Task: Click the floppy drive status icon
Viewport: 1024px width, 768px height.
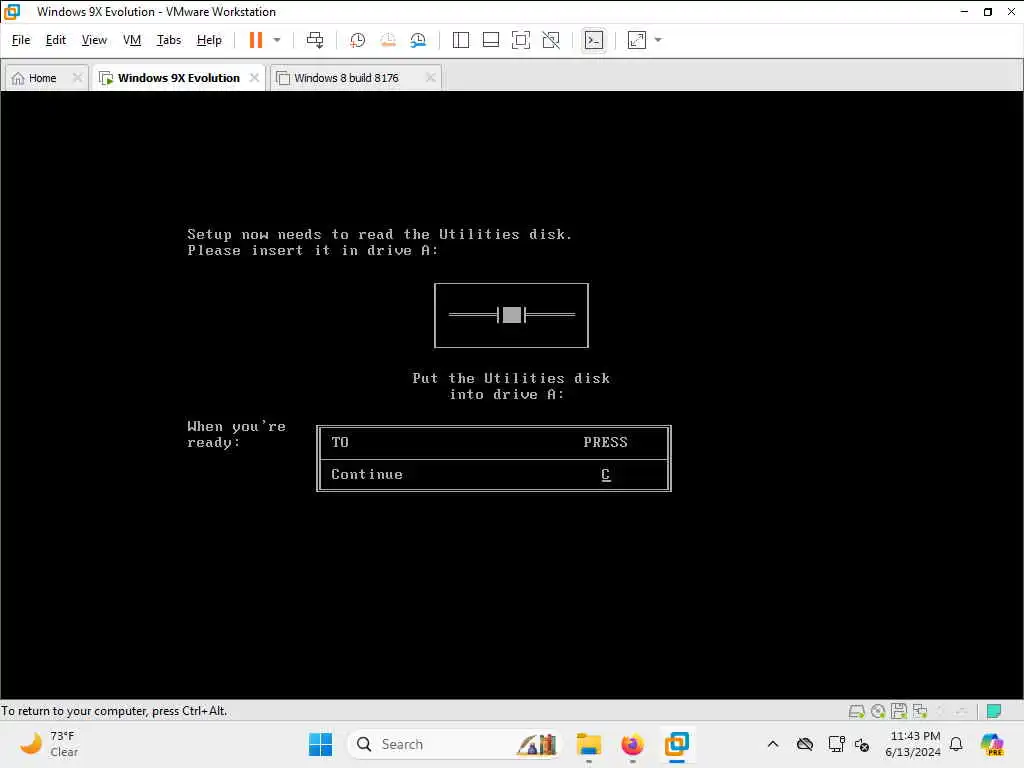Action: point(899,711)
